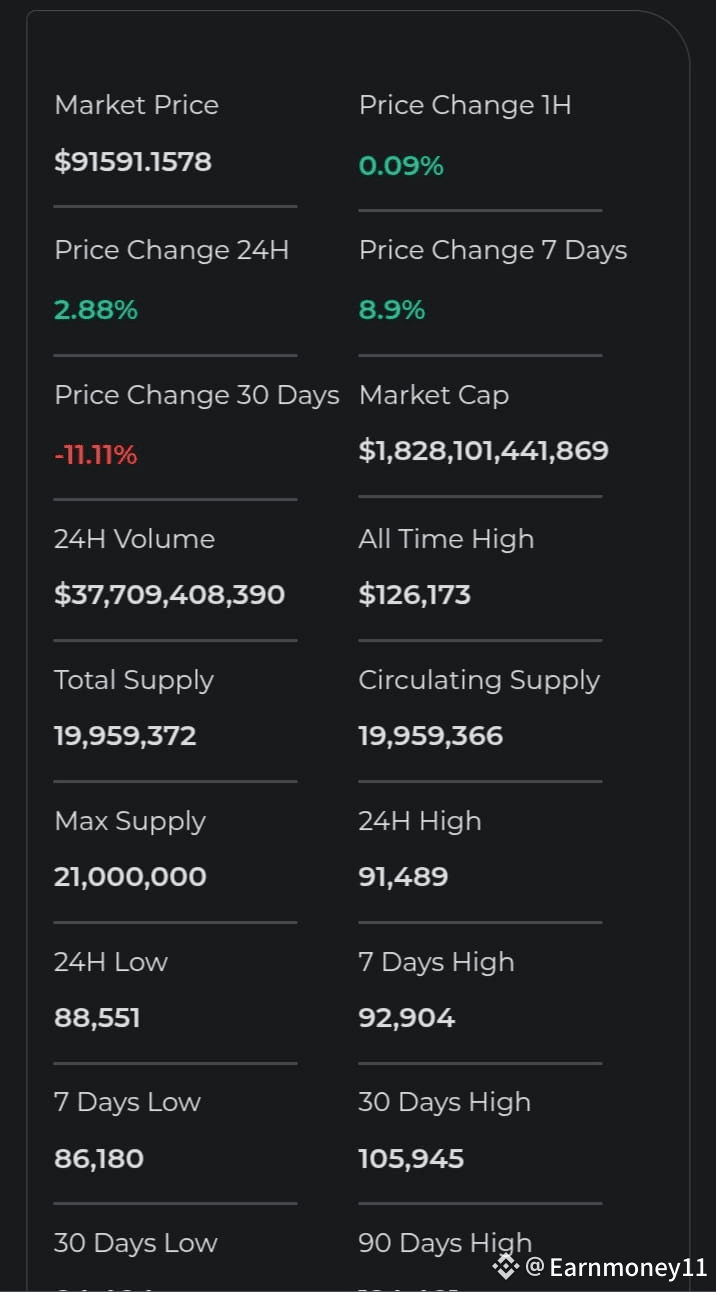The width and height of the screenshot is (716, 1292).
Task: Click the Price Change 1H percentage
Action: click(x=401, y=166)
